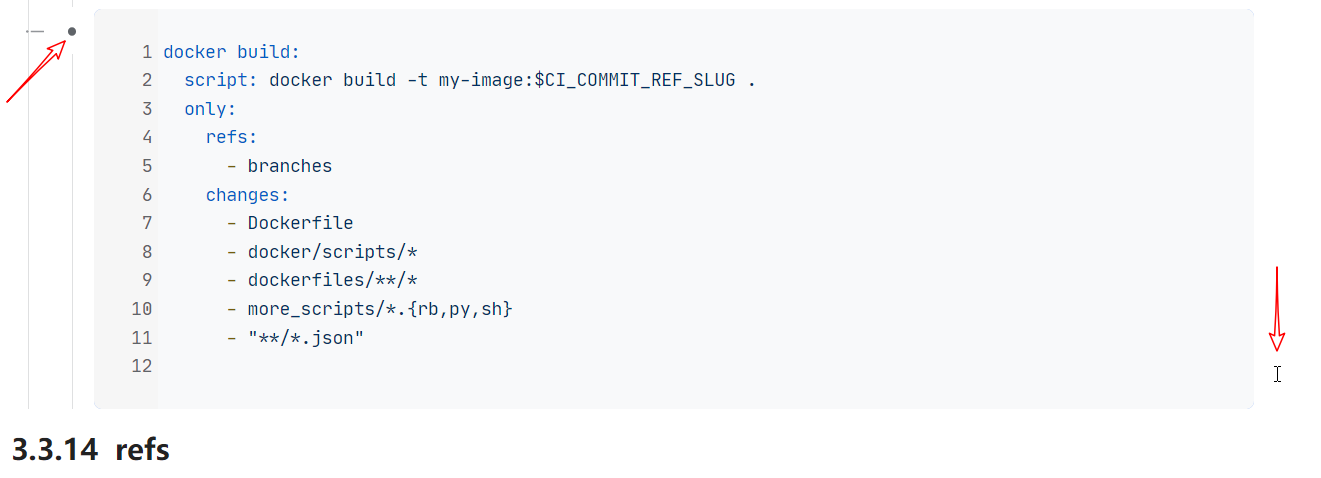Click the "docker build:" key on line 1
This screenshot has height=478, width=1321.
coord(231,52)
